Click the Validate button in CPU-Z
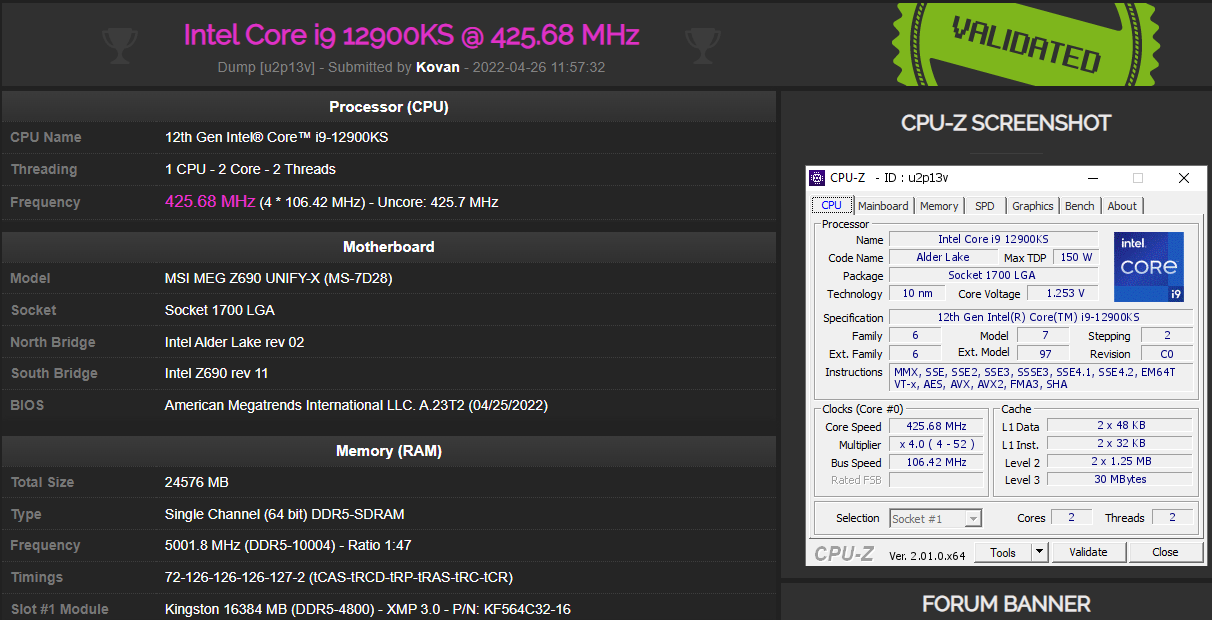Screen dimensions: 1212x620 [x=1088, y=552]
